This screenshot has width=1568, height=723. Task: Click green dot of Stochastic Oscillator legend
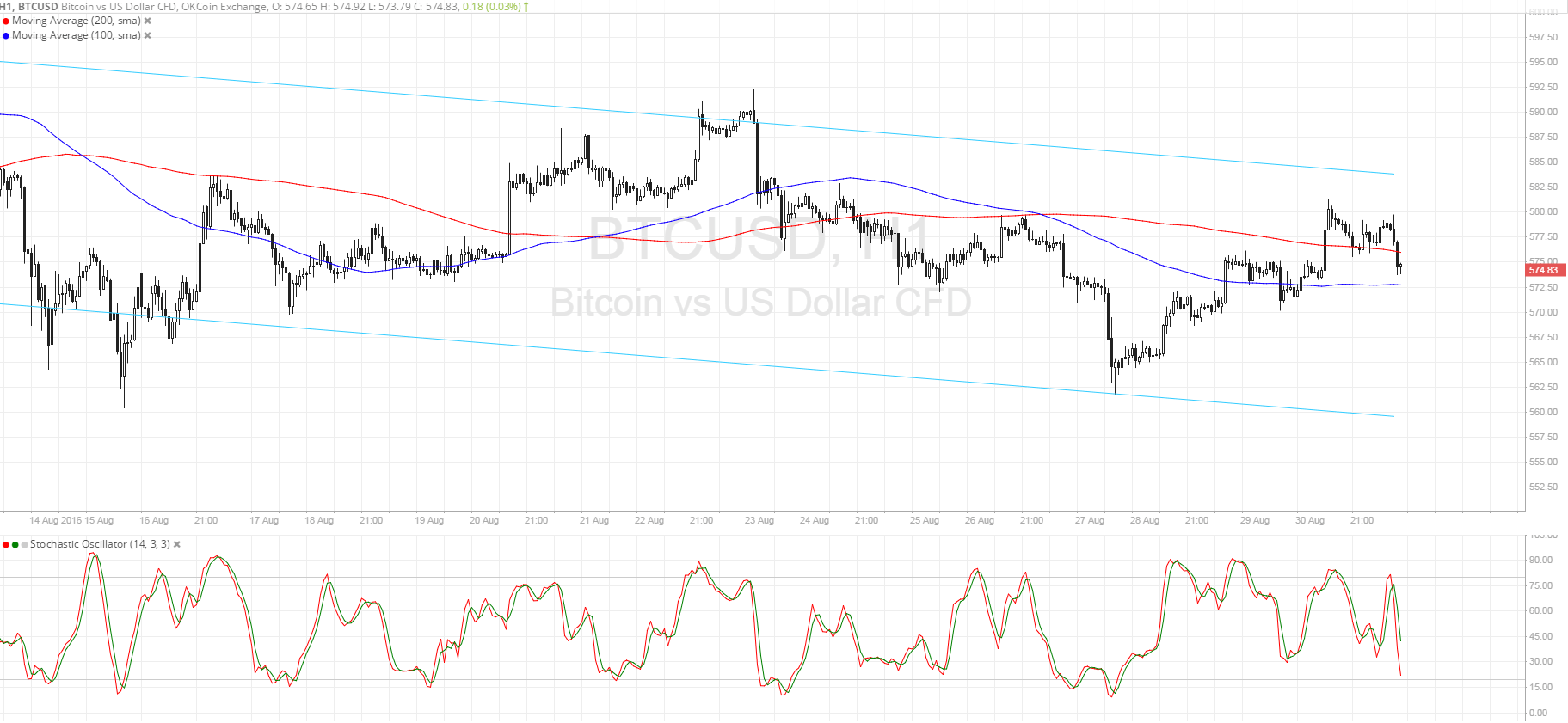(15, 544)
